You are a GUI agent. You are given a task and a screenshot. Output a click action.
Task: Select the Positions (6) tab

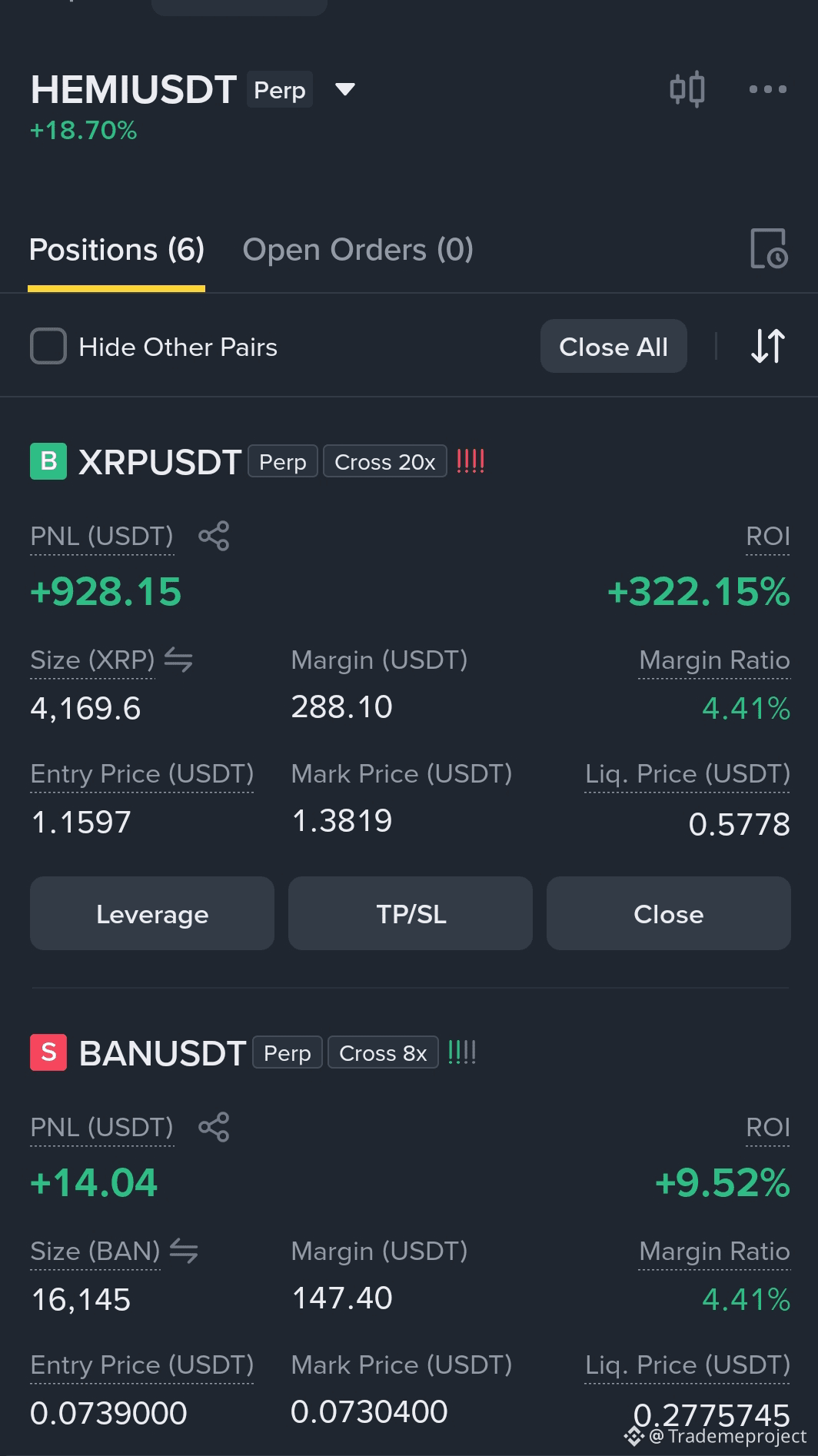117,250
